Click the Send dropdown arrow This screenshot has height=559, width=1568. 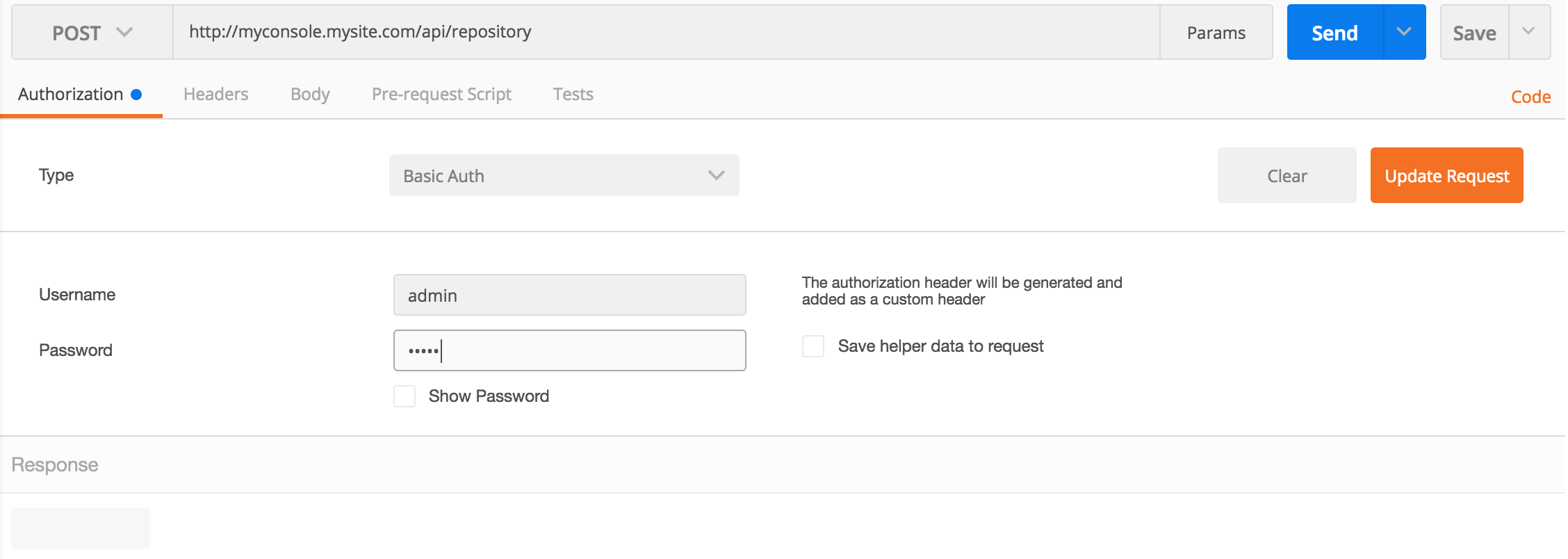coord(1404,32)
